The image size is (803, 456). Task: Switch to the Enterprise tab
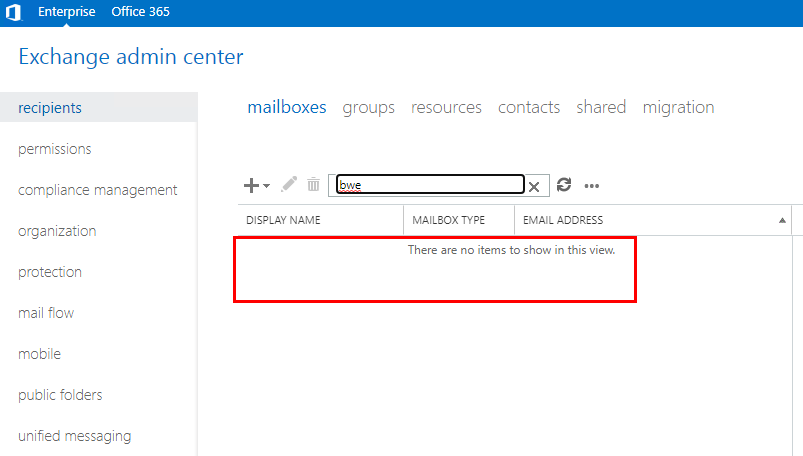coord(67,12)
